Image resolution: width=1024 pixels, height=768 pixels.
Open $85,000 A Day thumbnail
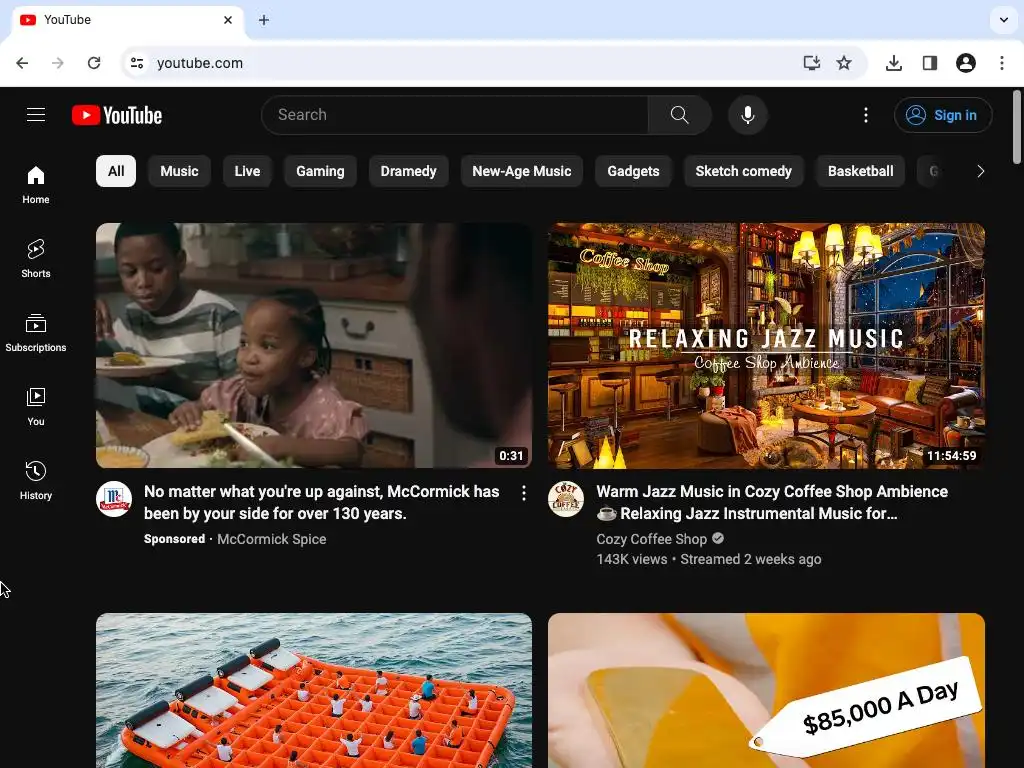point(767,690)
